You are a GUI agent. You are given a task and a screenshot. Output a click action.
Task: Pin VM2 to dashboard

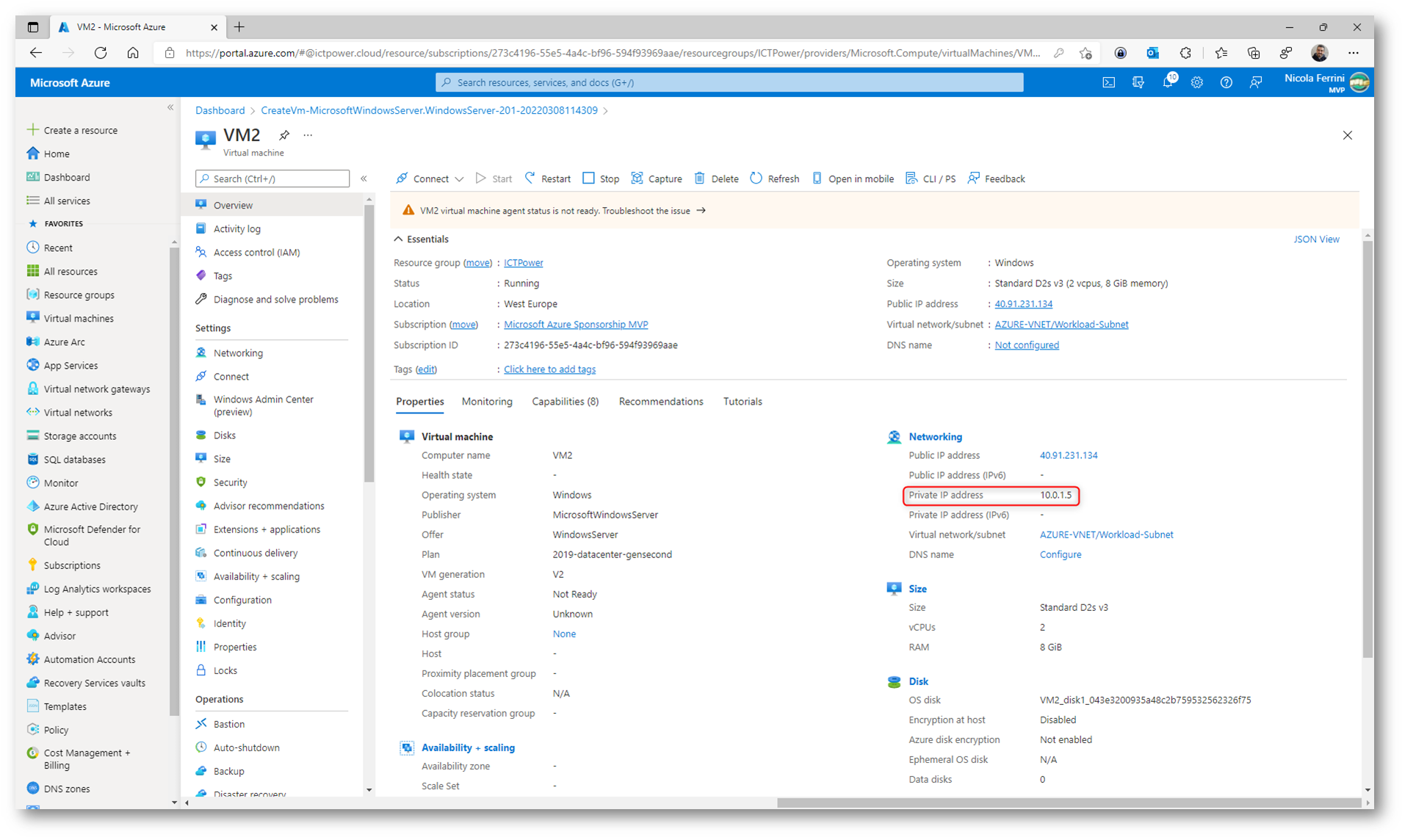point(283,135)
